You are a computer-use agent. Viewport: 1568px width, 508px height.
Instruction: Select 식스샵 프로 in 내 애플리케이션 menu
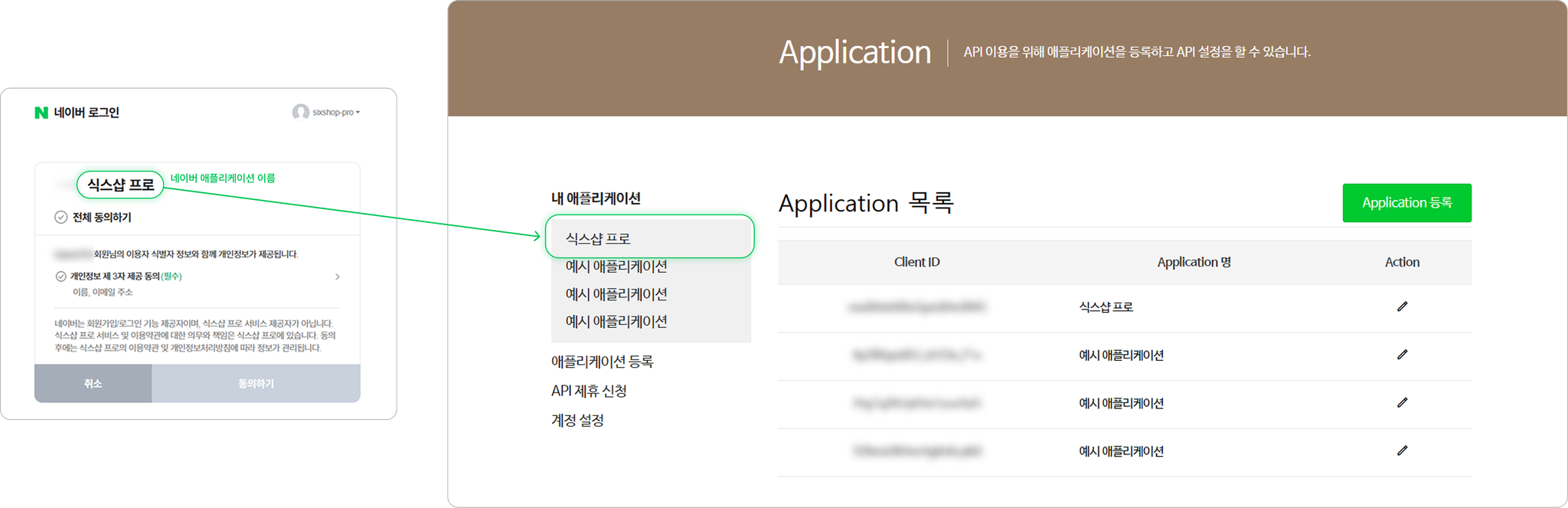click(649, 238)
